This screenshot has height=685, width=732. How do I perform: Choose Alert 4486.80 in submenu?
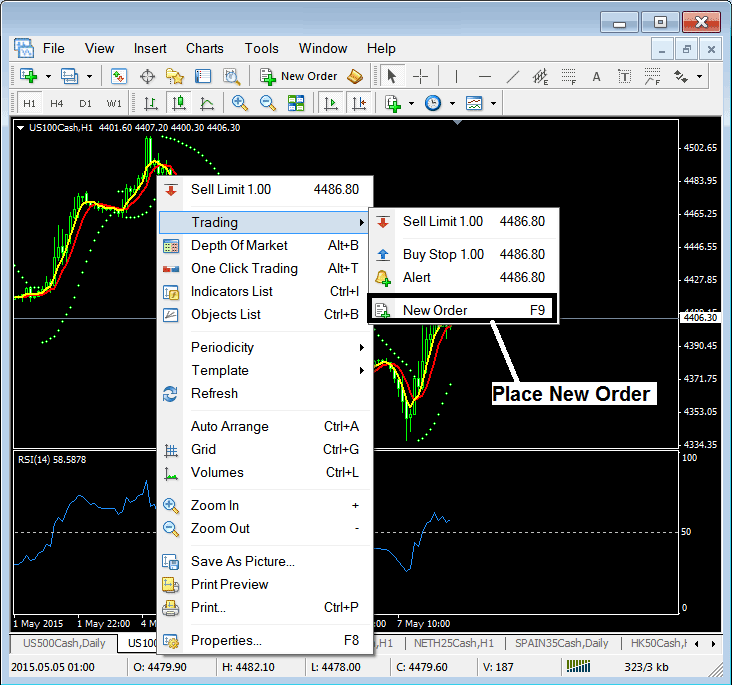(463, 277)
